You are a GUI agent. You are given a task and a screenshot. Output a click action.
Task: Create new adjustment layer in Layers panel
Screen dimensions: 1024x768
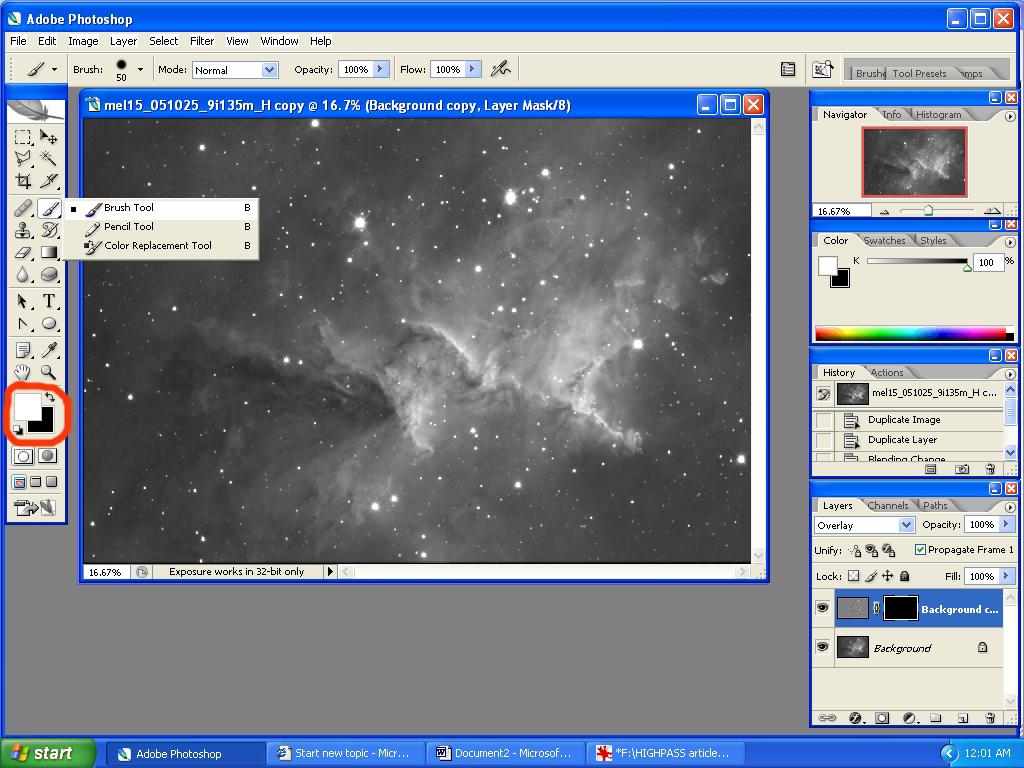tap(910, 718)
